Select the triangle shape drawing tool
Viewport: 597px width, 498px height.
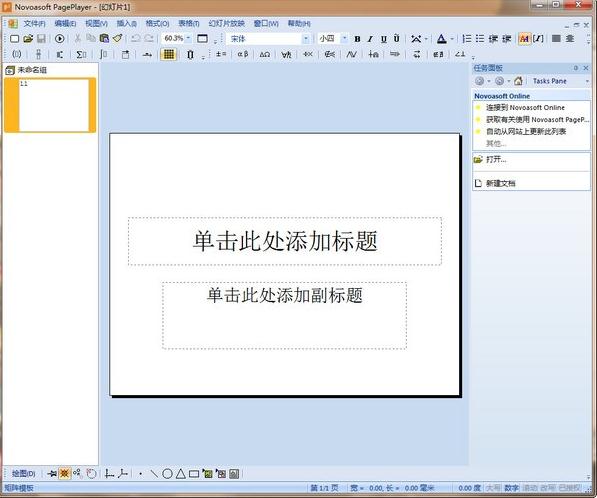181,474
